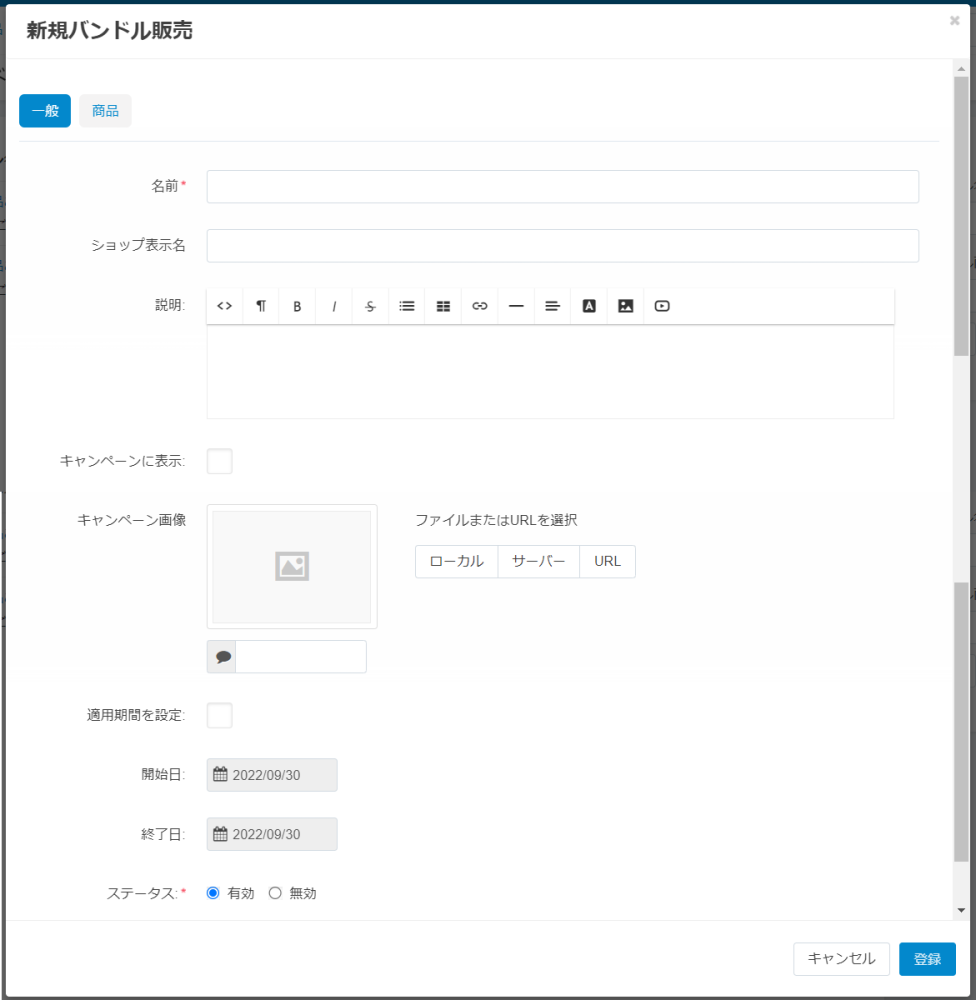Open the 開始日 date field
The width and height of the screenshot is (976, 1000).
click(272, 775)
